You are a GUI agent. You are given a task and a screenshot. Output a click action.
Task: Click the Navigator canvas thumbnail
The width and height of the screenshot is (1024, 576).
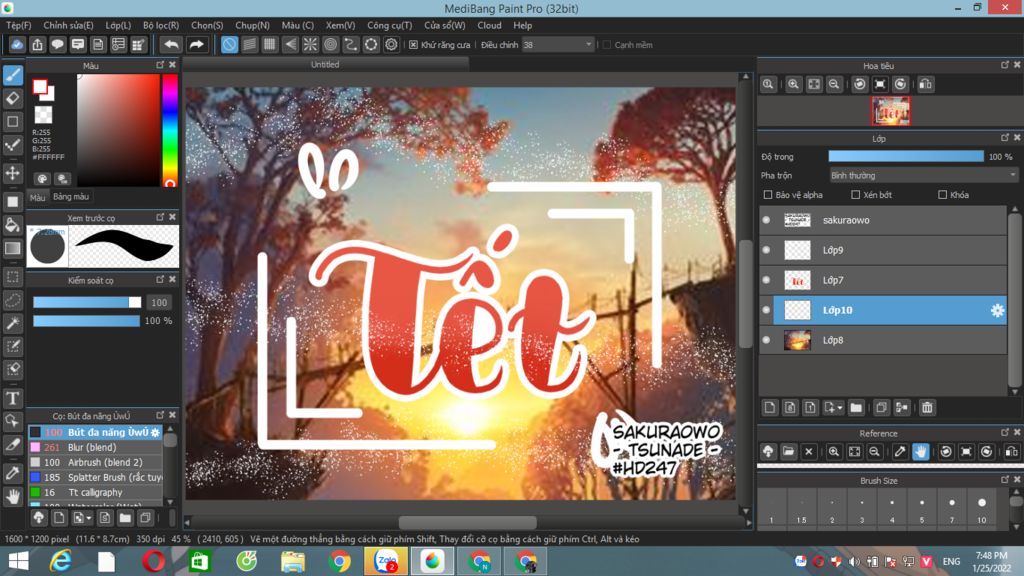[890, 111]
